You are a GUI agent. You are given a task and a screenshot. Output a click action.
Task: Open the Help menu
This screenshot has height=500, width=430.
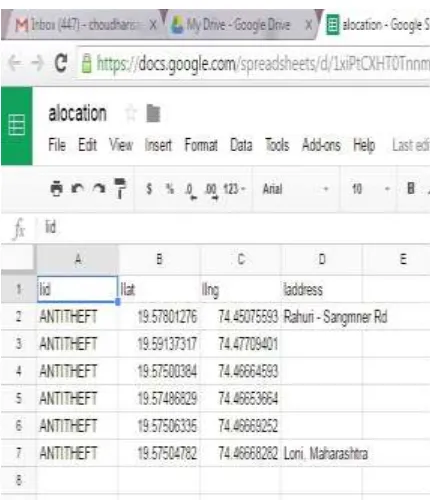tap(364, 145)
